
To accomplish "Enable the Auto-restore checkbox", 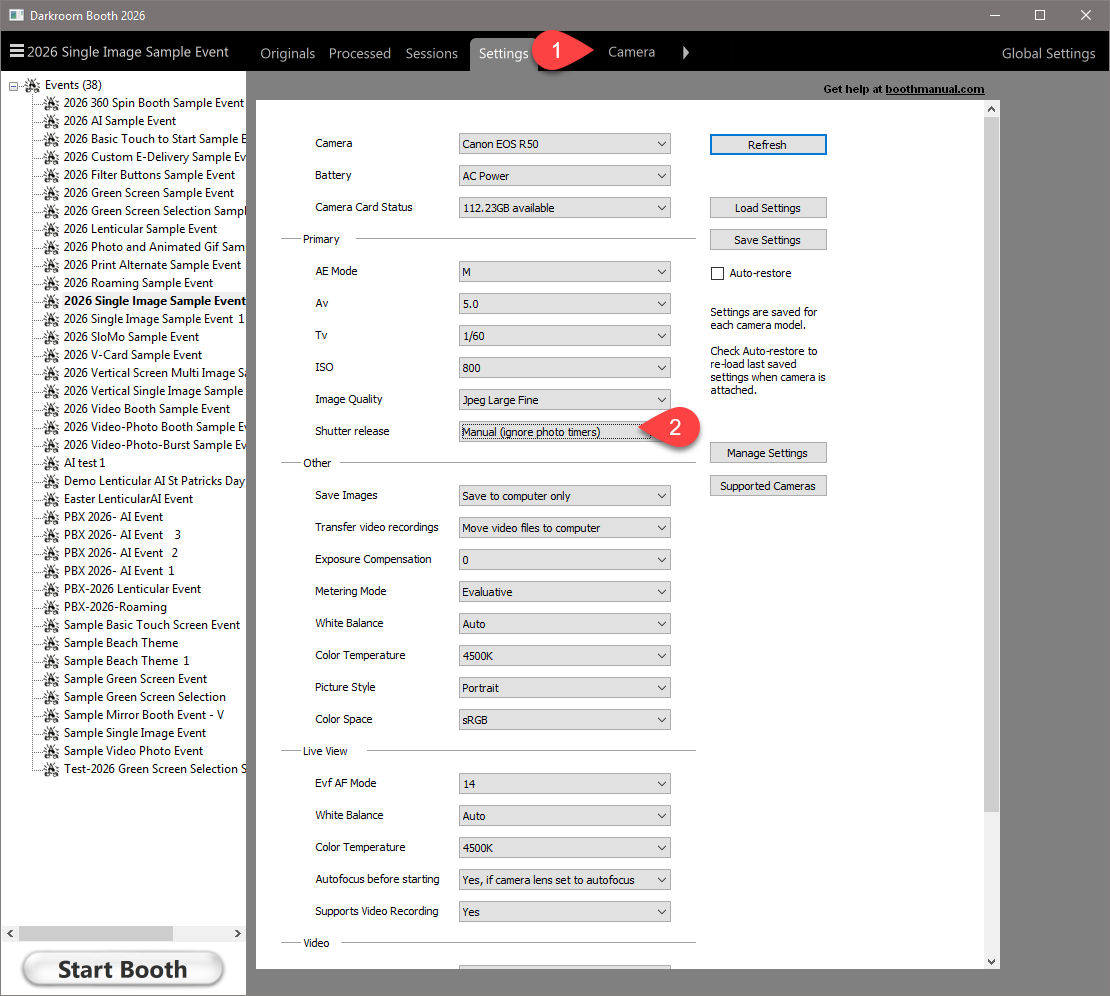I will (x=717, y=273).
